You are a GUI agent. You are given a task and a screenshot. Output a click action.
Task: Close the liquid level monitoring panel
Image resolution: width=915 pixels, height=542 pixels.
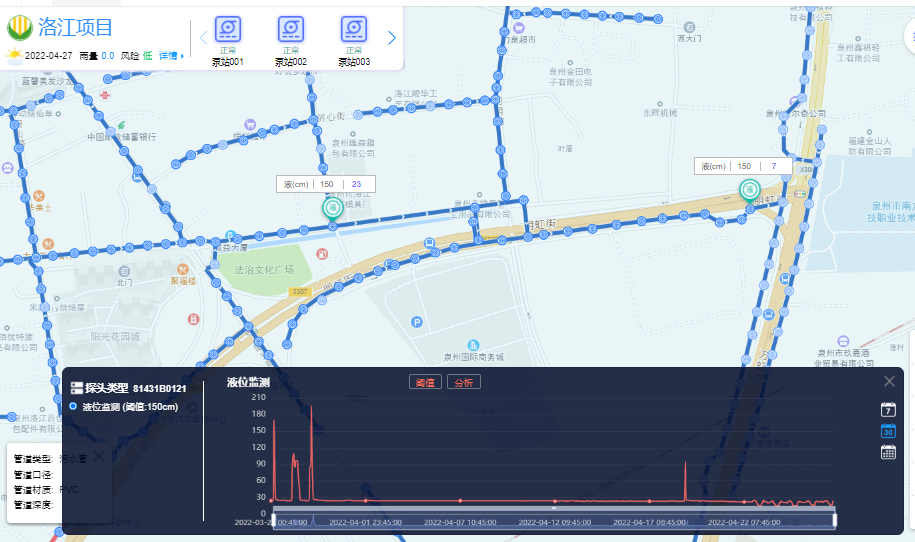[x=889, y=381]
